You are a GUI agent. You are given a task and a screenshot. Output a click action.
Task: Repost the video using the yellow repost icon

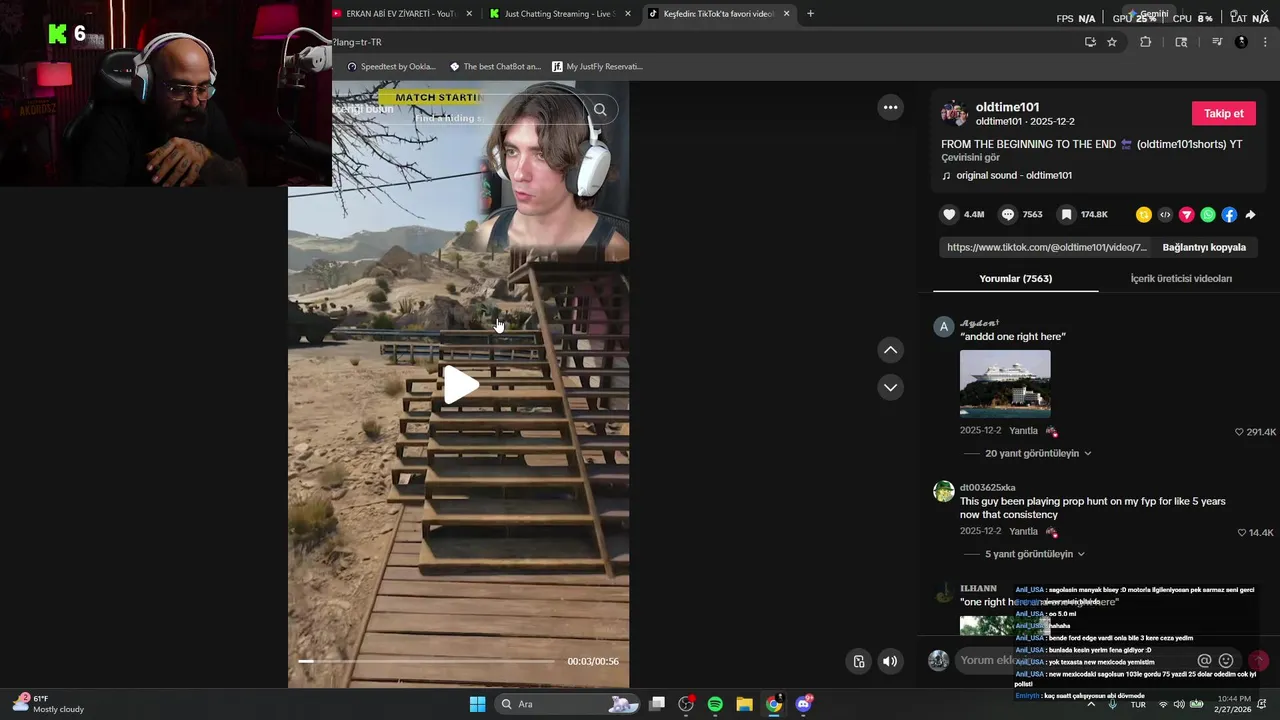pos(1144,215)
